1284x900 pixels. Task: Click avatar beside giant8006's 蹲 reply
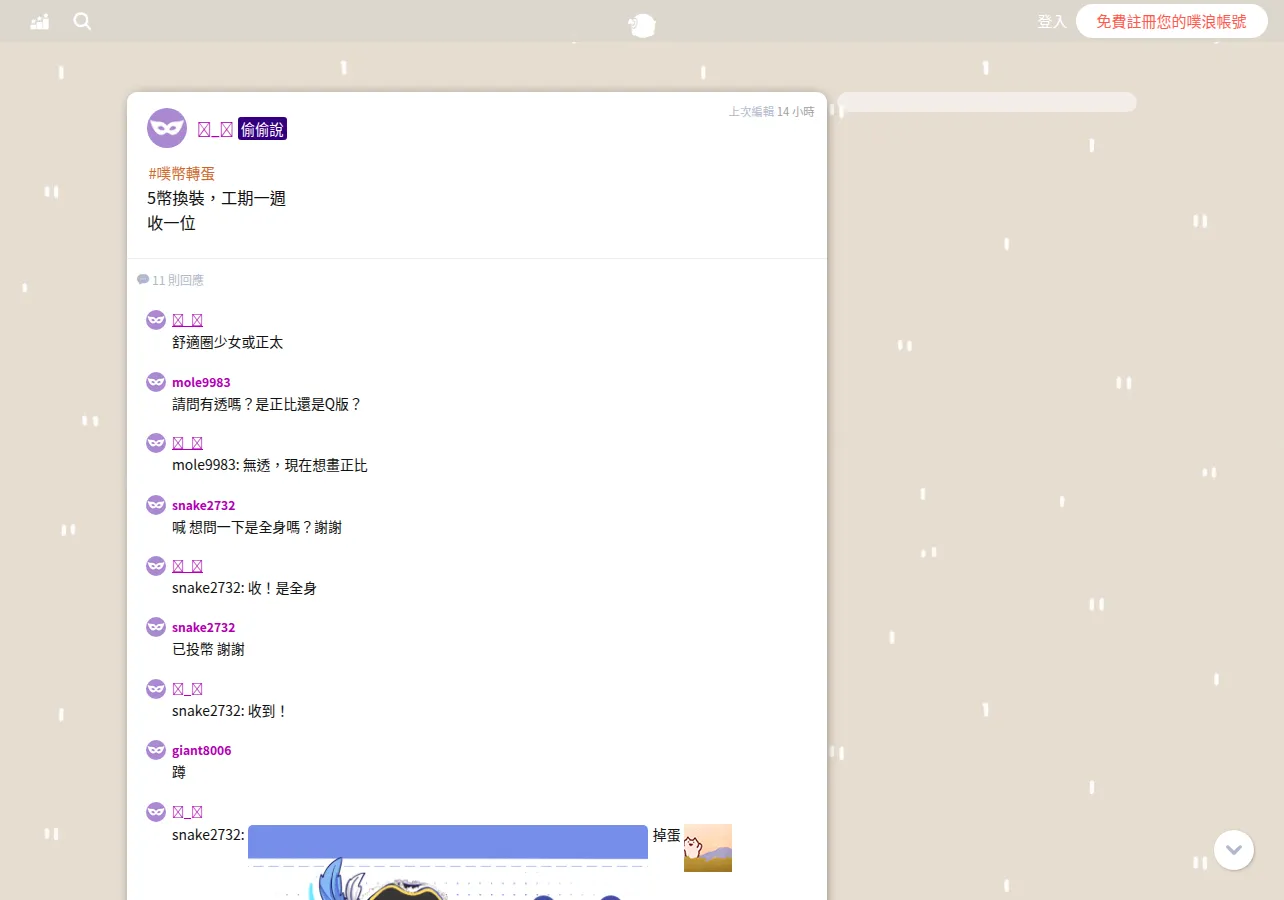pos(156,750)
